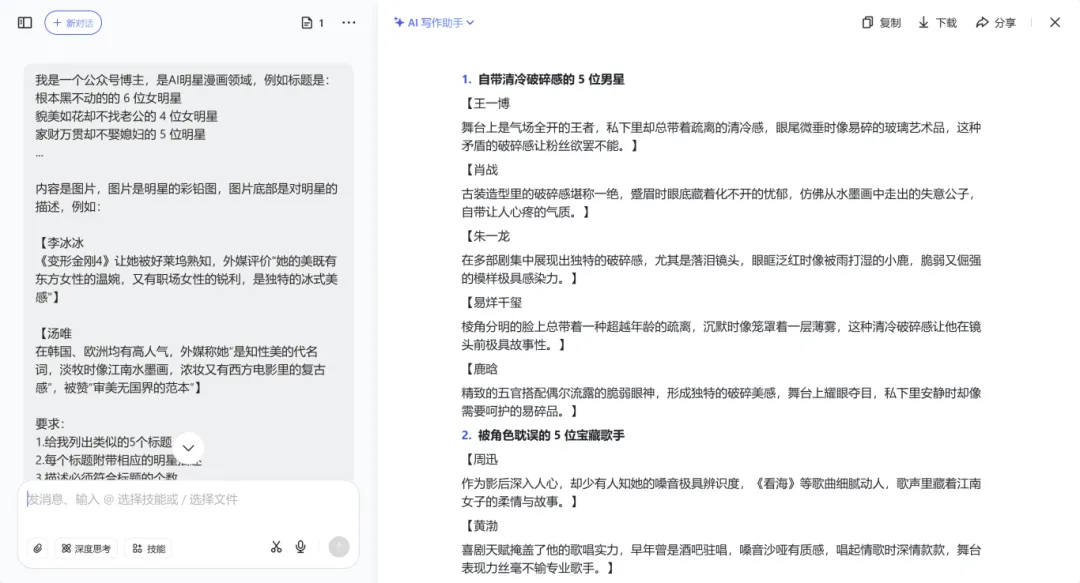Viewport: 1080px width, 583px height.
Task: Open the document count icon
Action: click(x=312, y=23)
